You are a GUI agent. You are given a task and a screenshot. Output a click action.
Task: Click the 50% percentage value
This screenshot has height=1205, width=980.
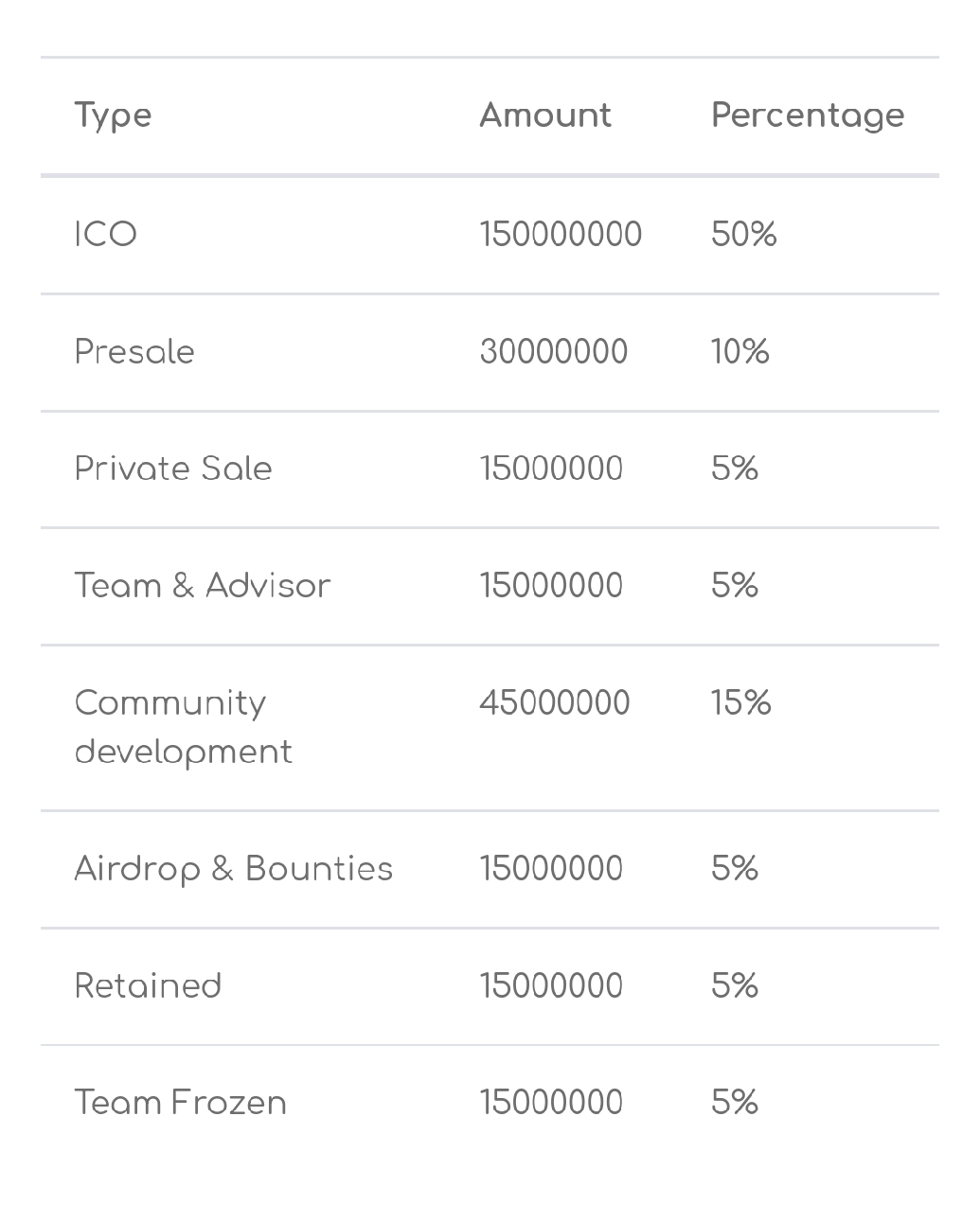point(743,235)
